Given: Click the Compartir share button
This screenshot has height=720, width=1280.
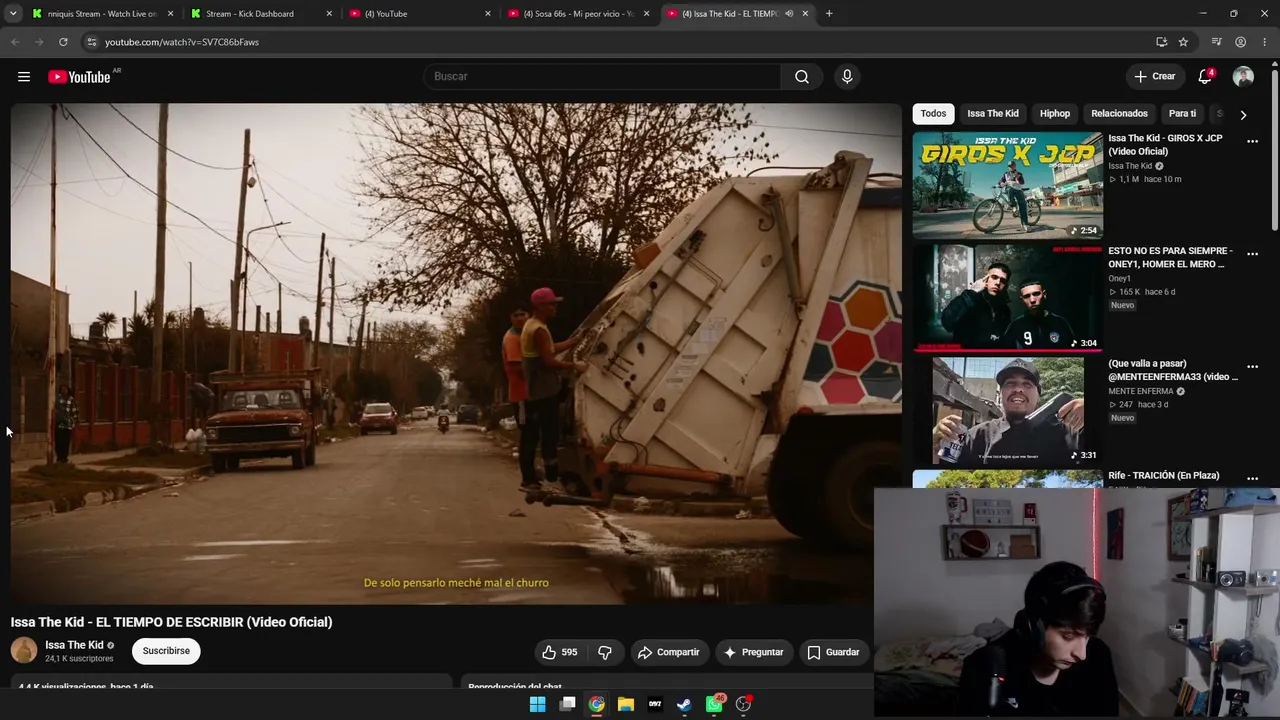Looking at the screenshot, I should [x=669, y=652].
